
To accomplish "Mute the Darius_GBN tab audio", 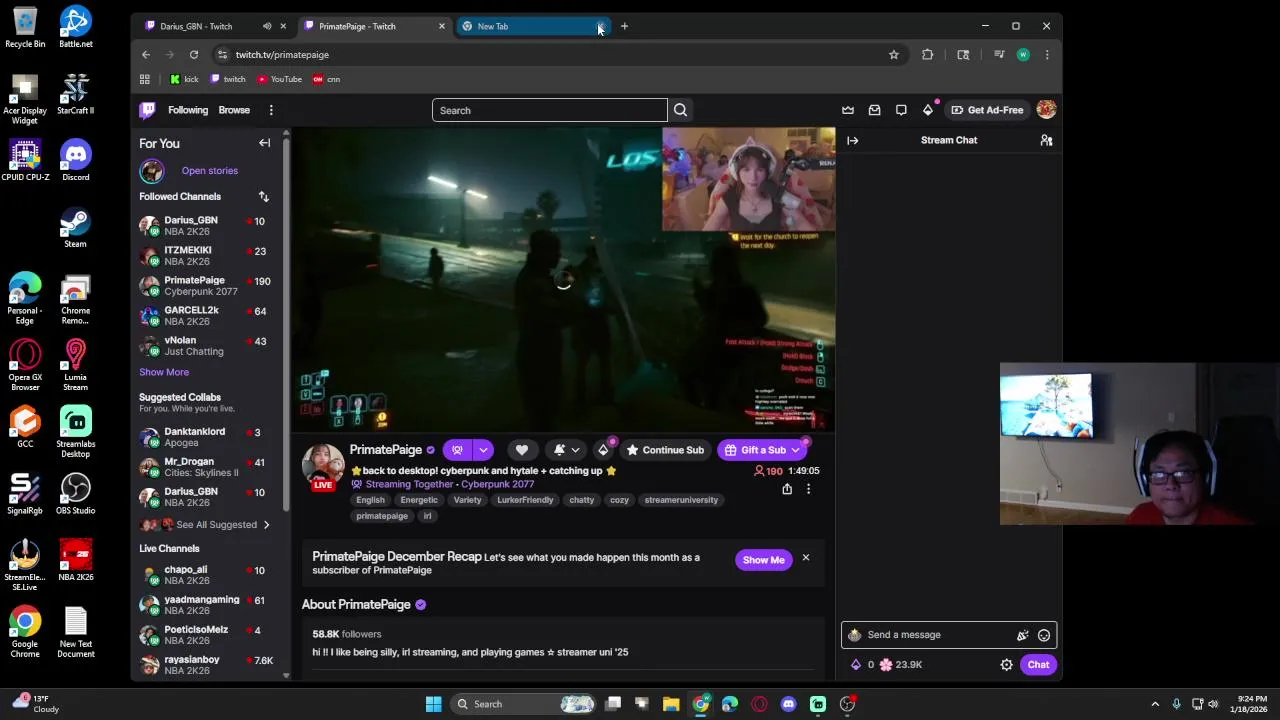I will 267,26.
